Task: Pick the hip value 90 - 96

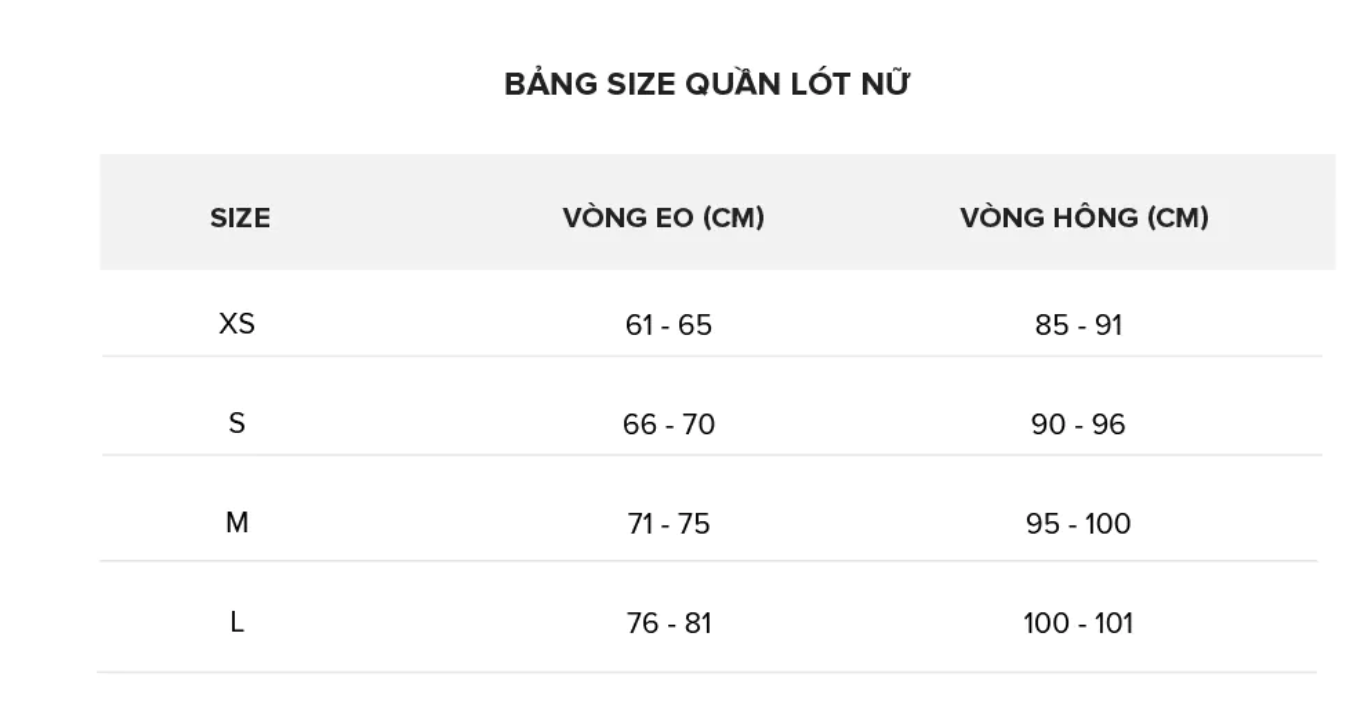Action: pos(1078,424)
